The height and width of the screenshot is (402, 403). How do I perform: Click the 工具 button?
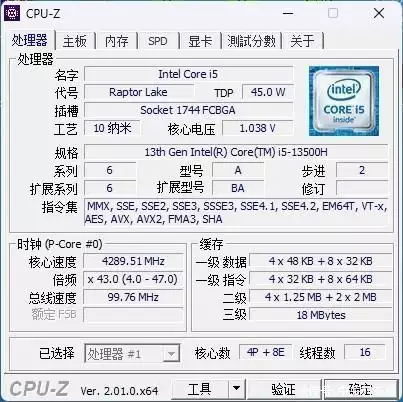point(200,388)
